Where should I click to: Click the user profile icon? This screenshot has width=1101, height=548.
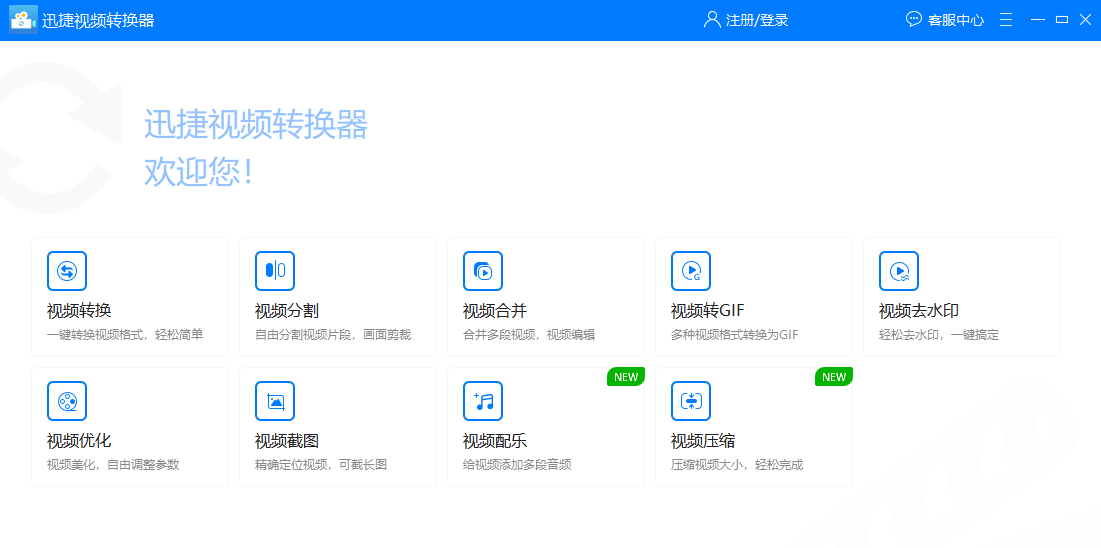click(x=712, y=20)
